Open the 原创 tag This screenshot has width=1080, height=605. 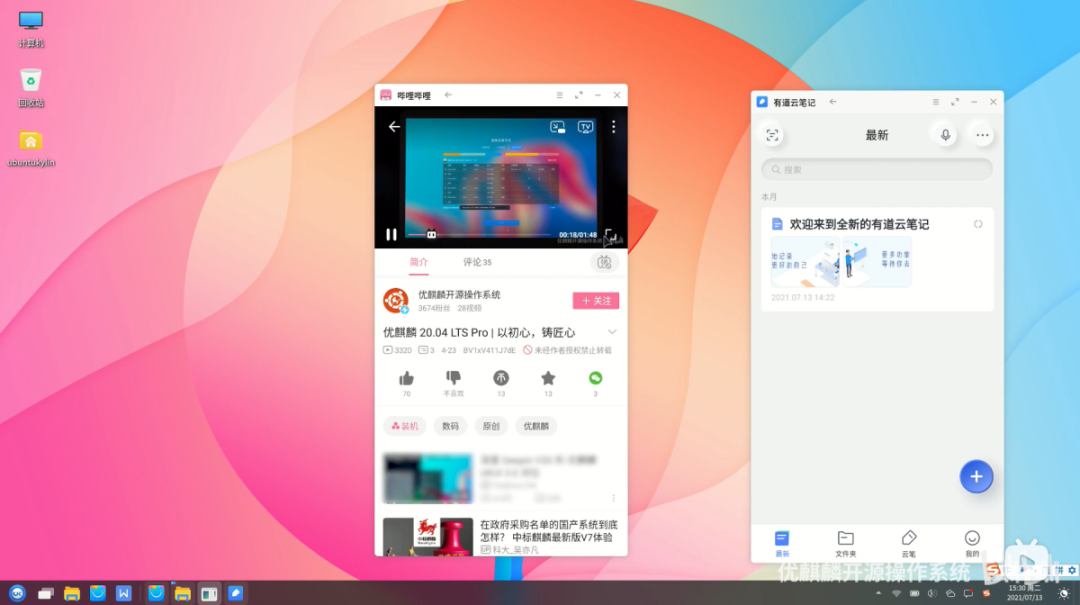click(491, 426)
